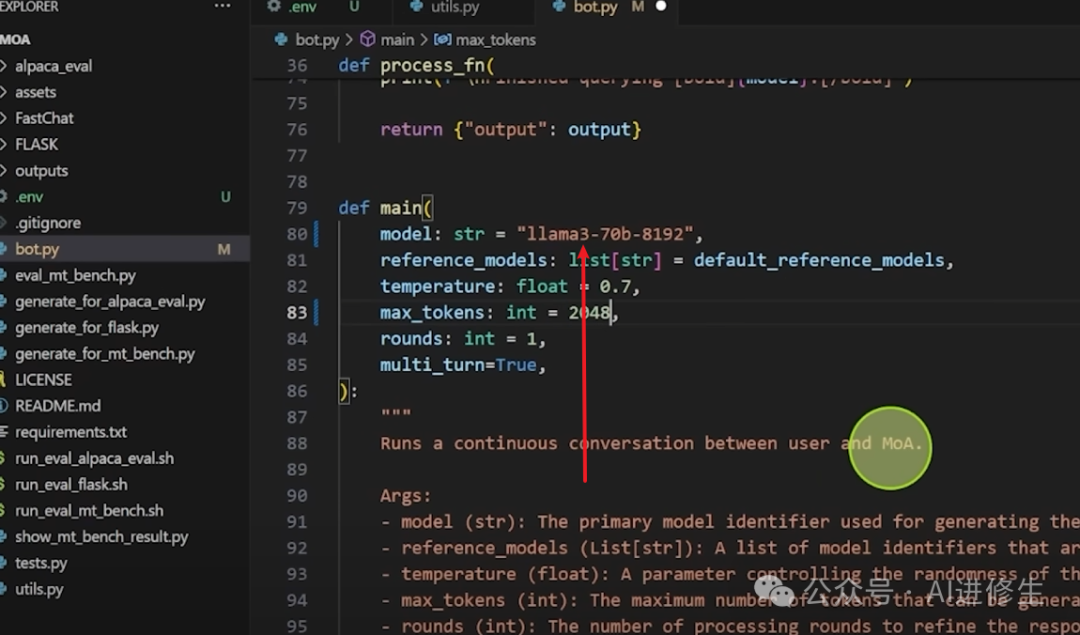Open the LICENSE file
This screenshot has height=635, width=1080.
click(43, 380)
